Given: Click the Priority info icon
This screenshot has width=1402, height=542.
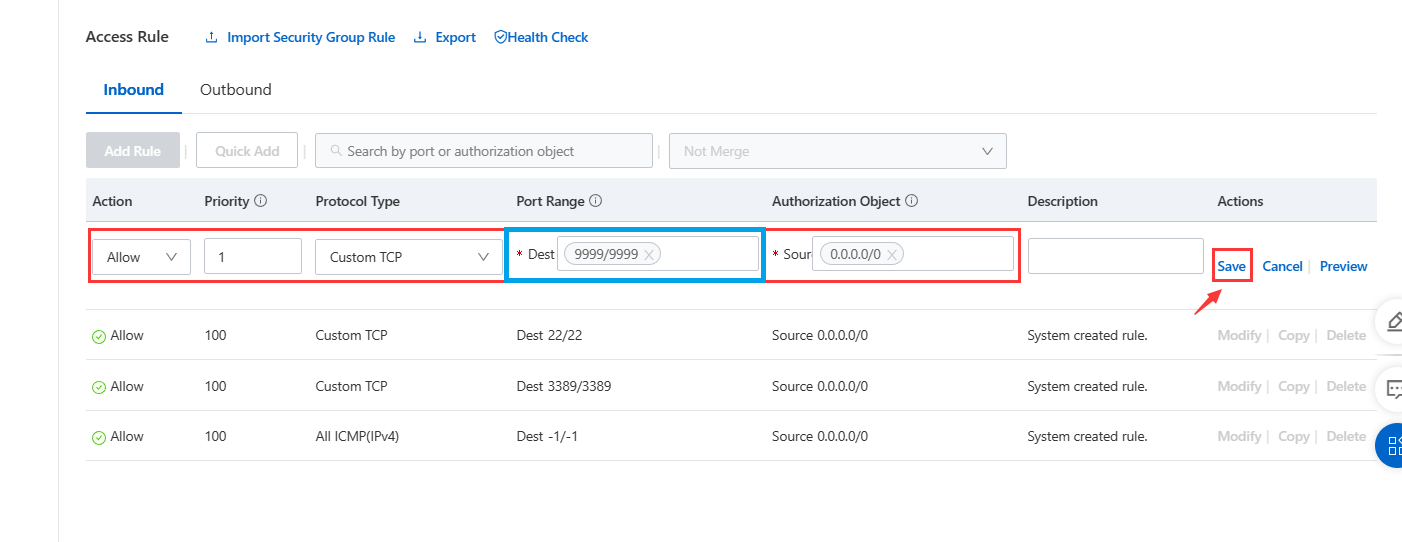Looking at the screenshot, I should pos(261,201).
